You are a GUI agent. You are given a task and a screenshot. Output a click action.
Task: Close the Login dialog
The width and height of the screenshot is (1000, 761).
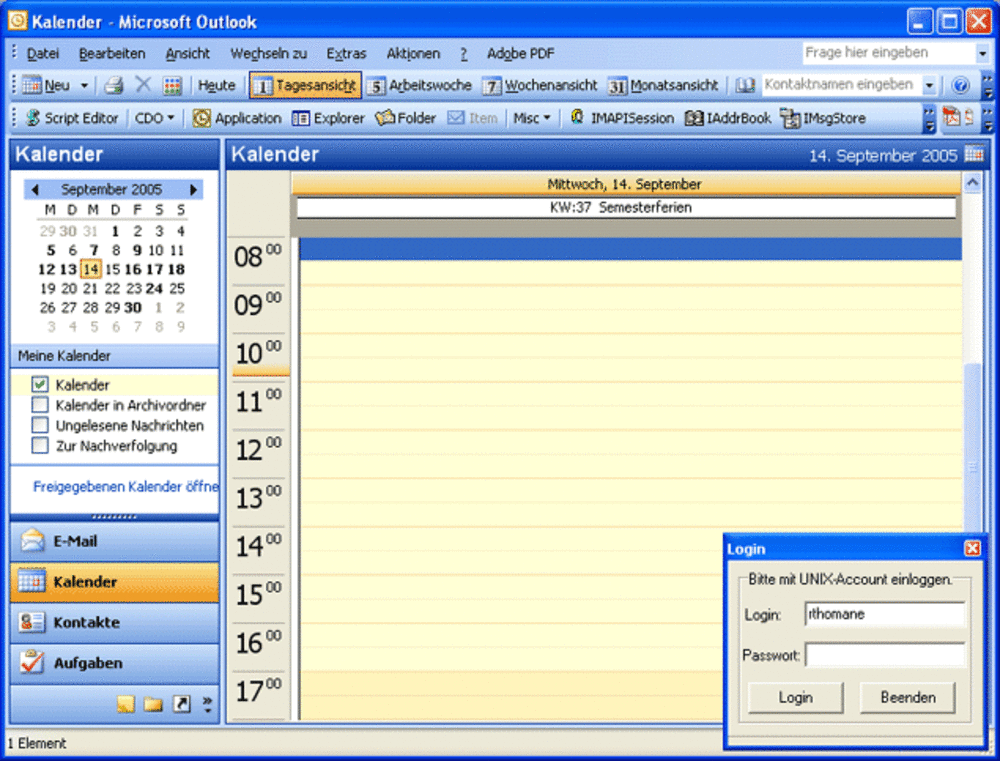click(x=972, y=549)
